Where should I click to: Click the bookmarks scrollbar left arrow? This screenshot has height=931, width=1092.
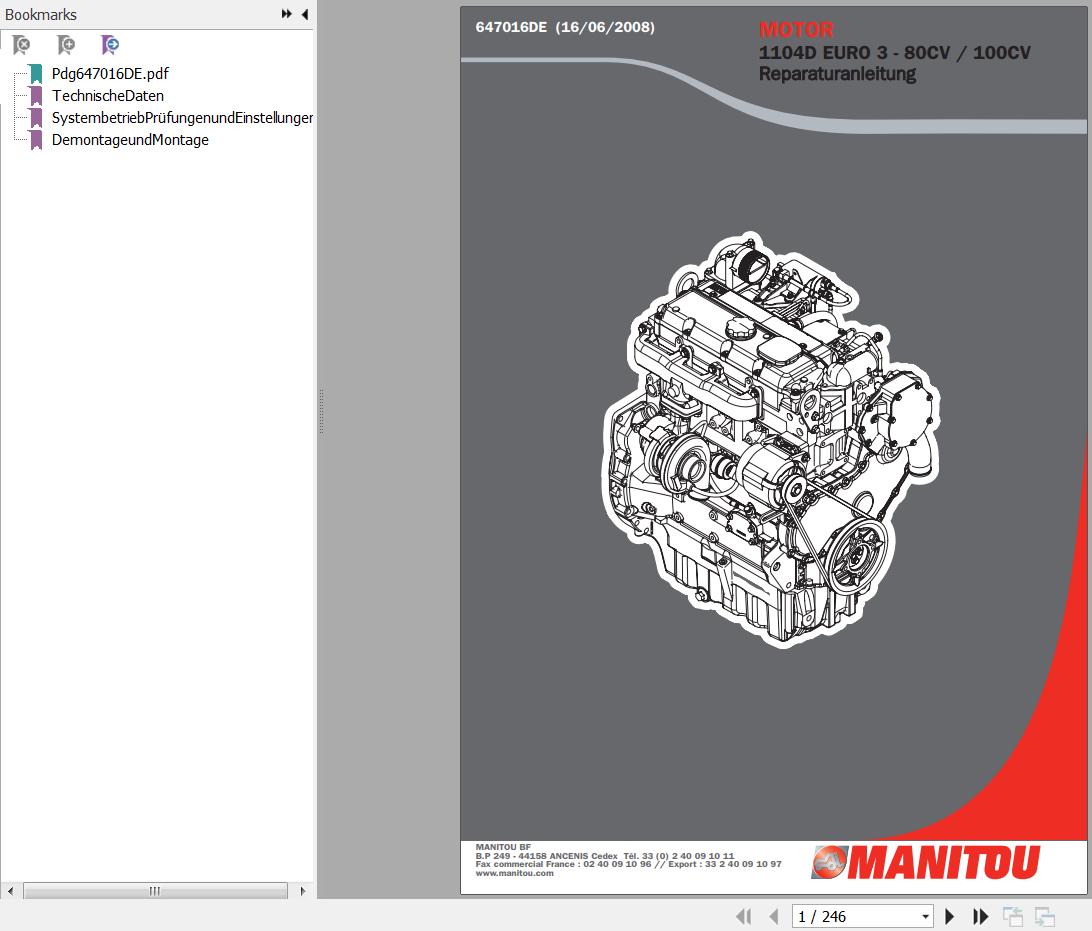click(x=10, y=891)
